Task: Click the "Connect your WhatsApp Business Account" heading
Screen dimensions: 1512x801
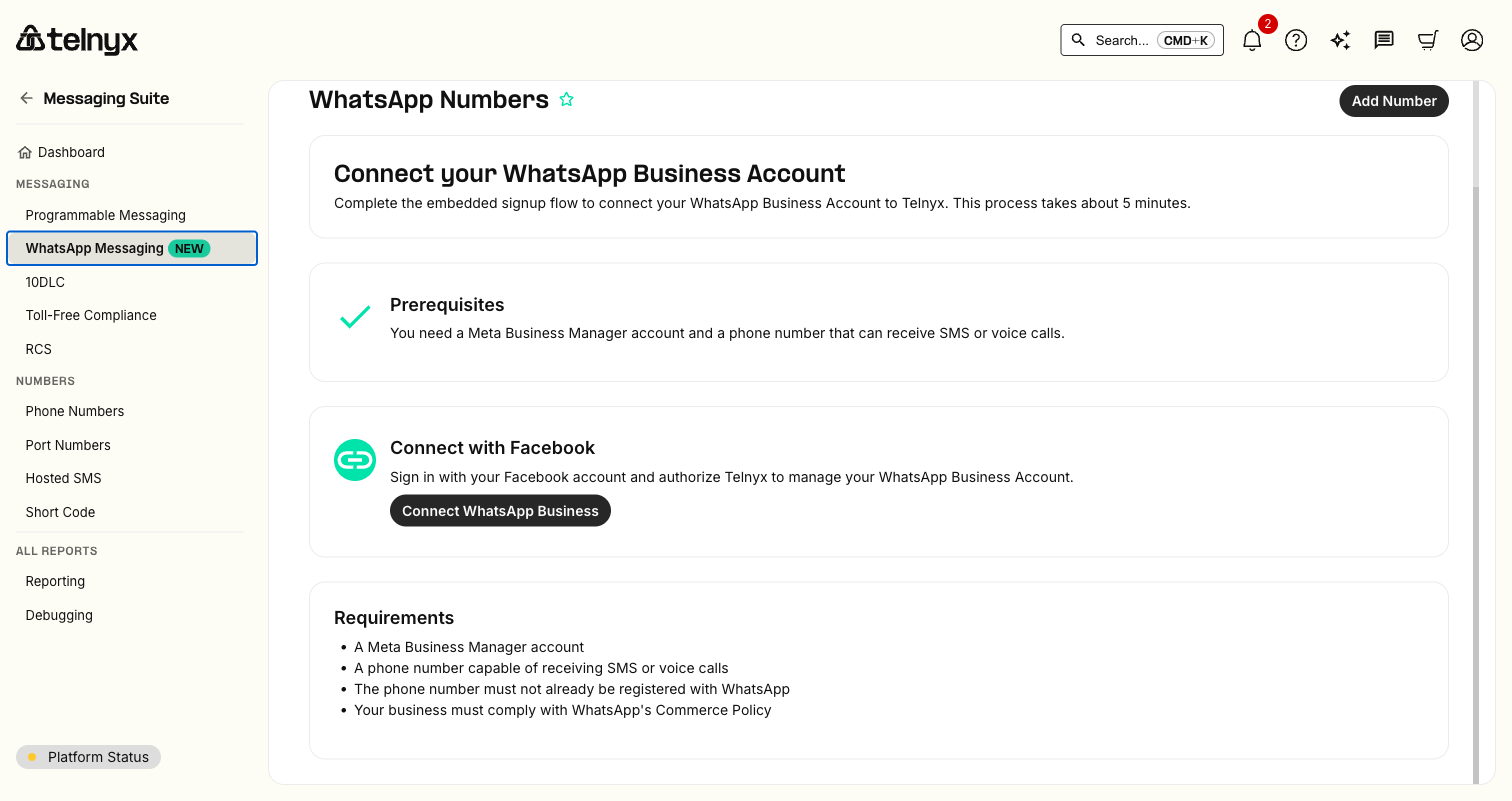Action: (x=590, y=173)
